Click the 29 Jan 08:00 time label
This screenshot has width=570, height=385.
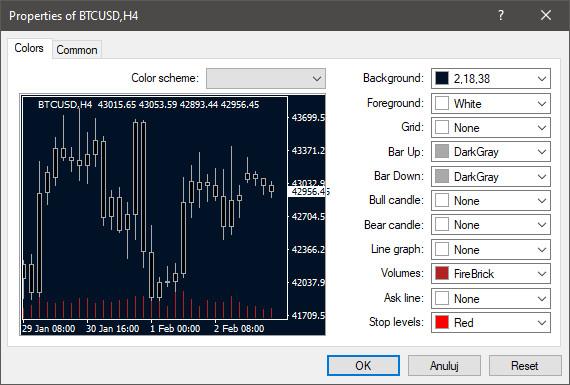pyautogui.click(x=48, y=329)
